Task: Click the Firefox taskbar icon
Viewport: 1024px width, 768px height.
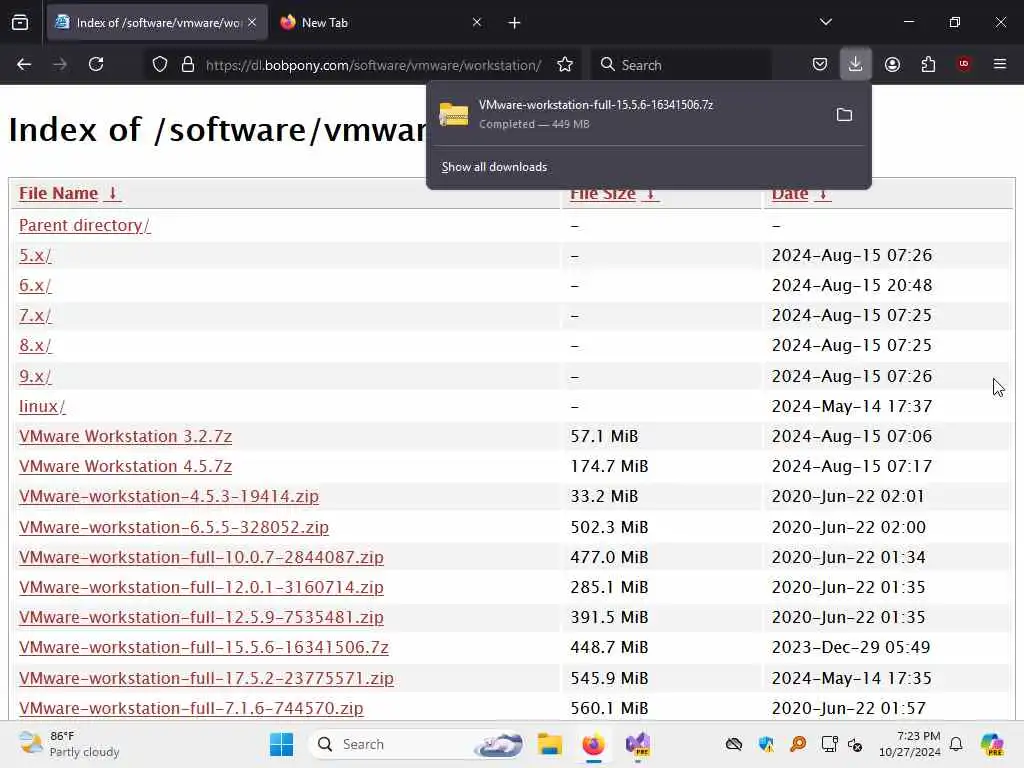Action: (594, 744)
